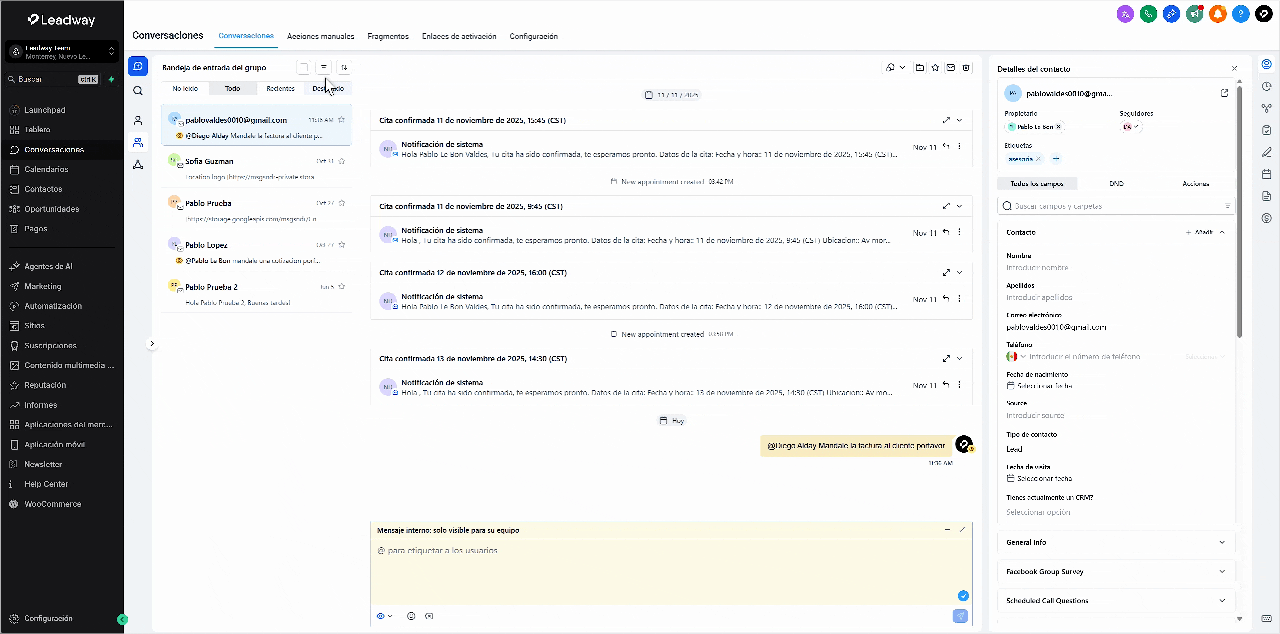
Task: Open the Leadway Team account switcher
Action: click(62, 51)
